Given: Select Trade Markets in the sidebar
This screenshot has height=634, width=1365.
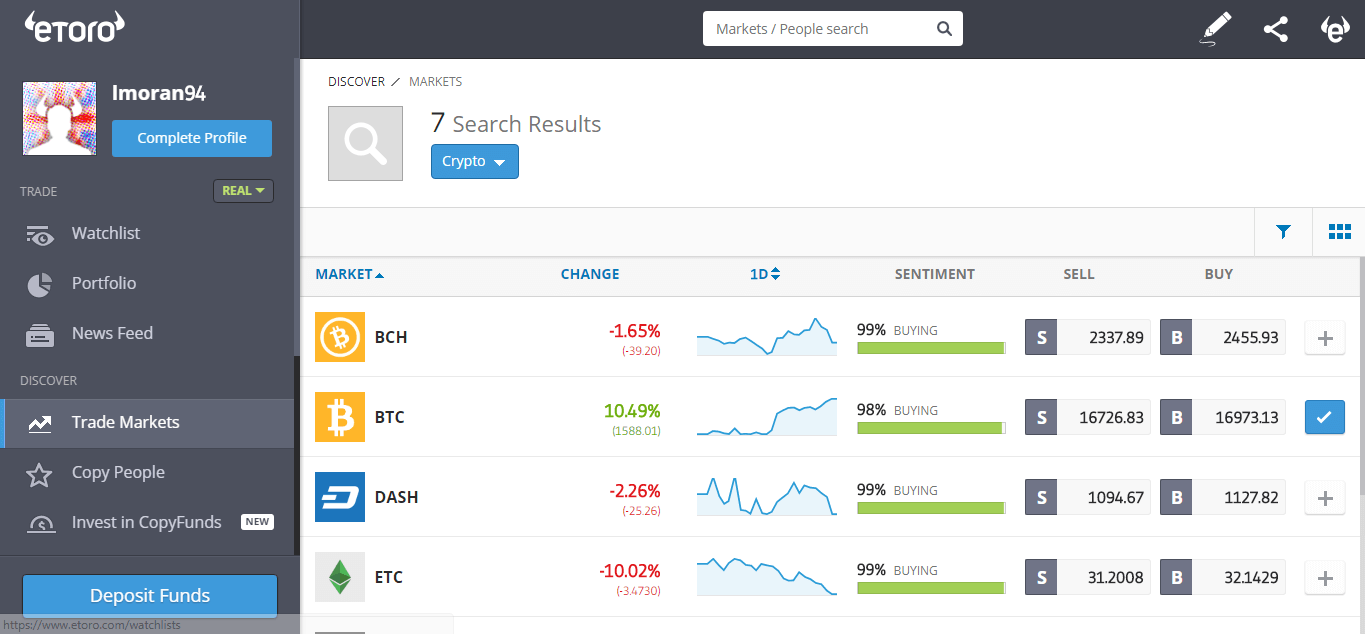Looking at the screenshot, I should tap(147, 422).
